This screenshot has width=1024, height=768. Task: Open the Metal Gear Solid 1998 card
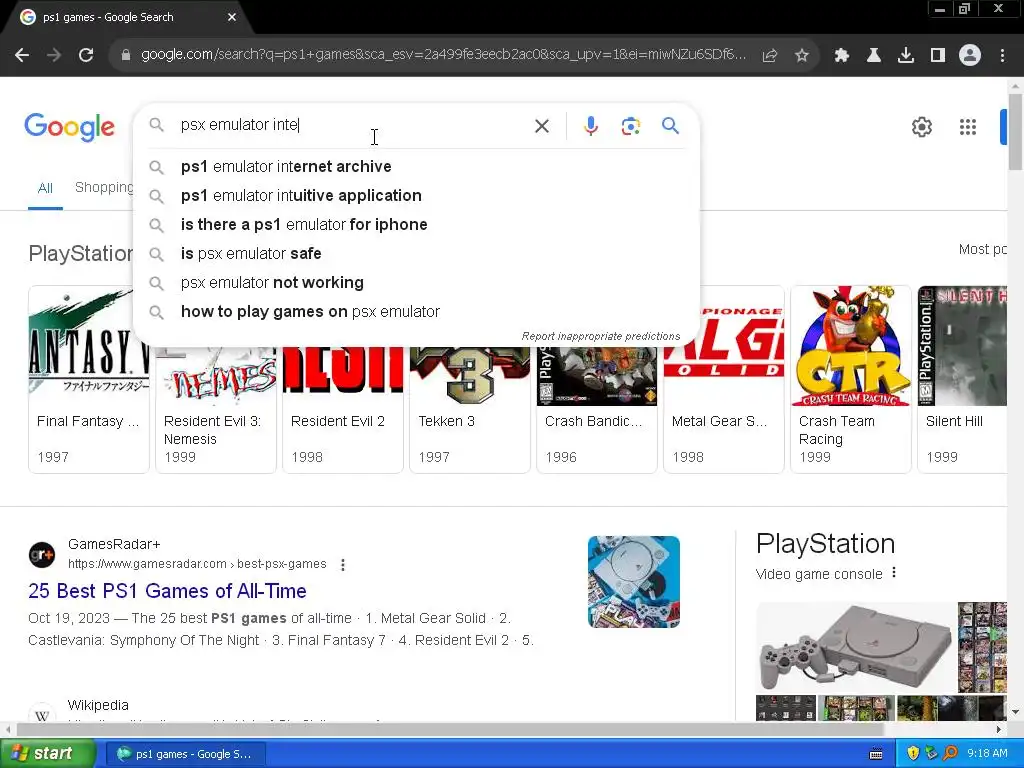[x=724, y=379]
